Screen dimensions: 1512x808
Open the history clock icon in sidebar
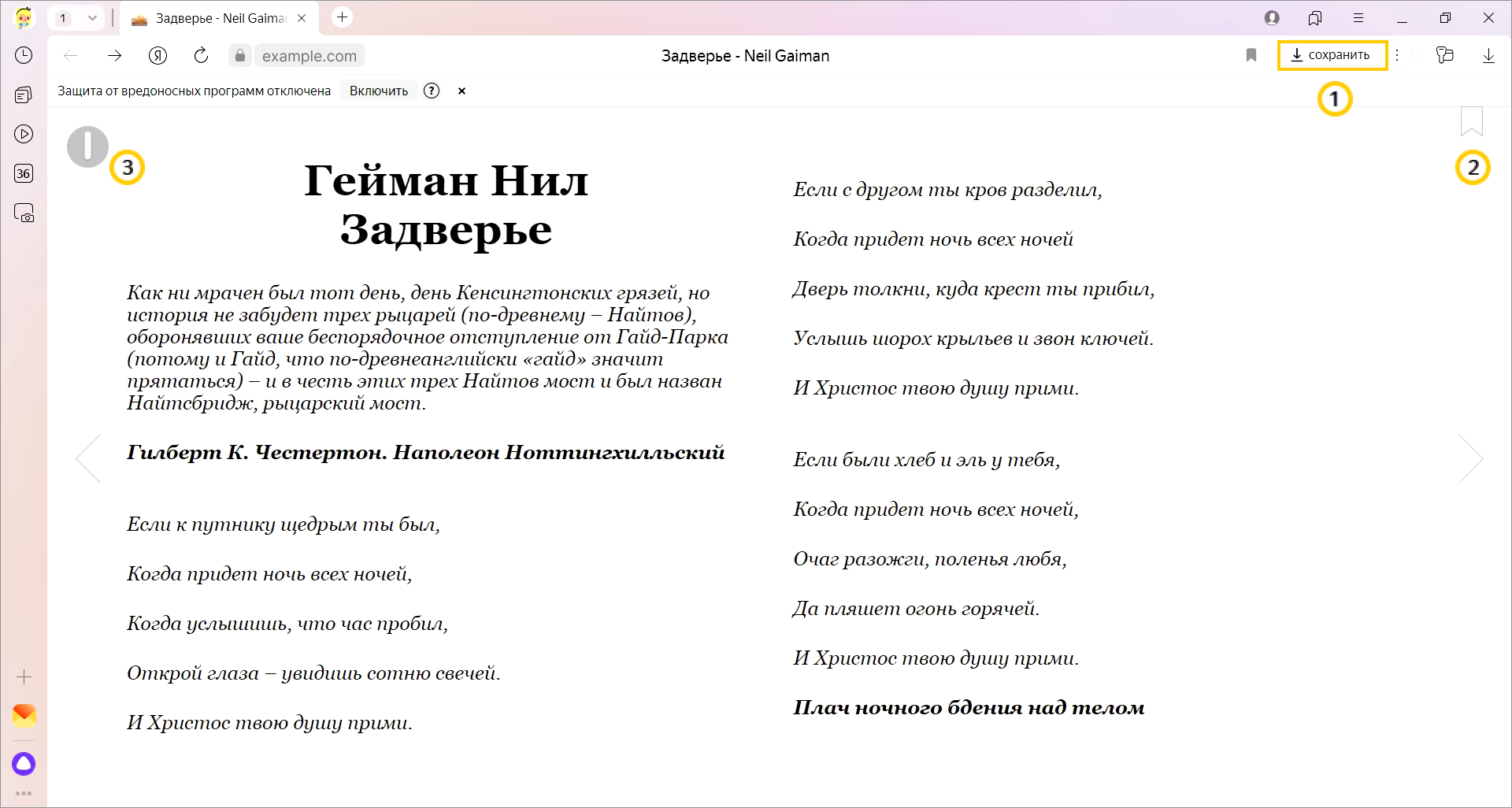coord(24,55)
